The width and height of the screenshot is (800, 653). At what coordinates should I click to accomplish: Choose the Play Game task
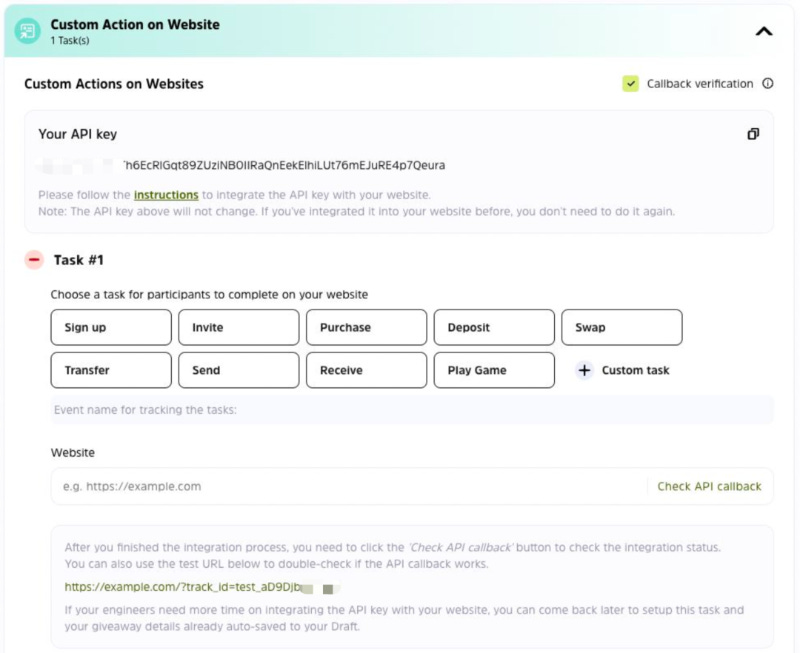click(494, 370)
